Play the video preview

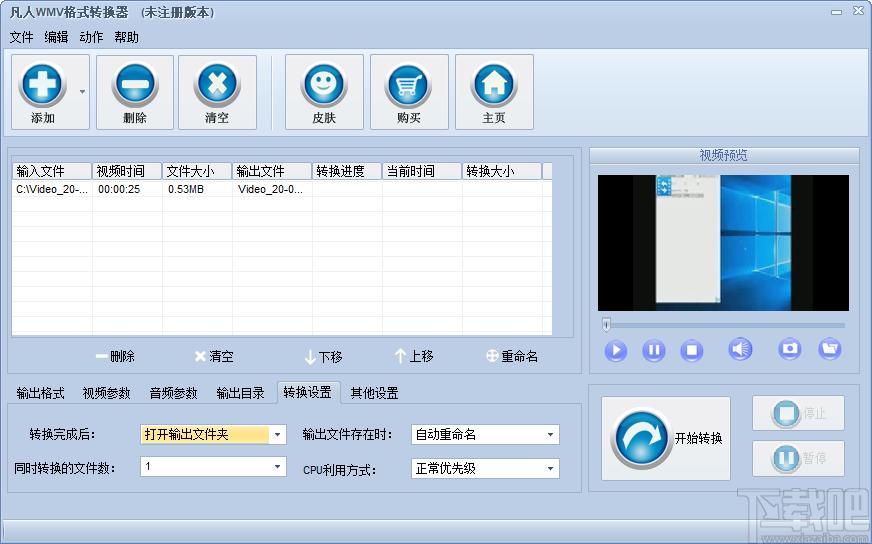[x=616, y=350]
